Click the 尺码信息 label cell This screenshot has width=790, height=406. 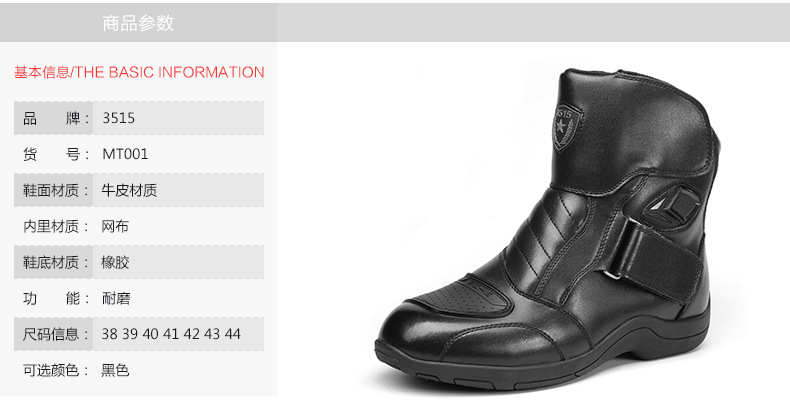(53, 334)
